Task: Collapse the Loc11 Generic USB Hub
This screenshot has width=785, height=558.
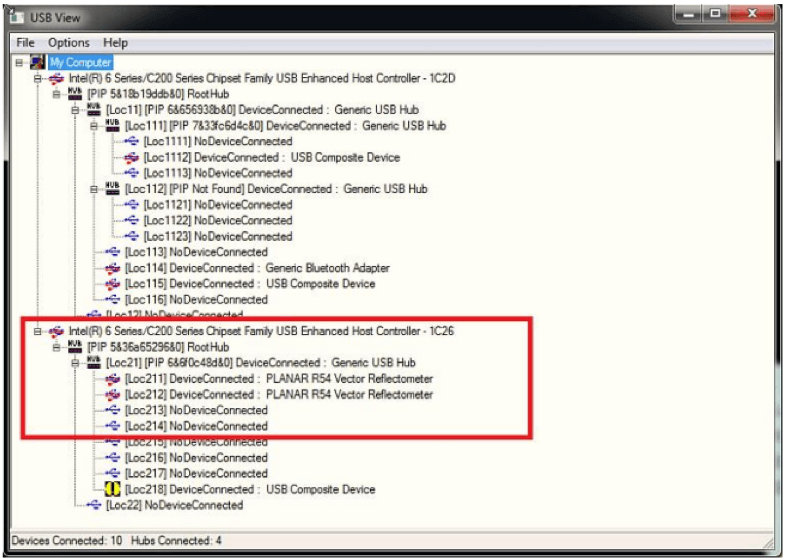Action: point(75,110)
